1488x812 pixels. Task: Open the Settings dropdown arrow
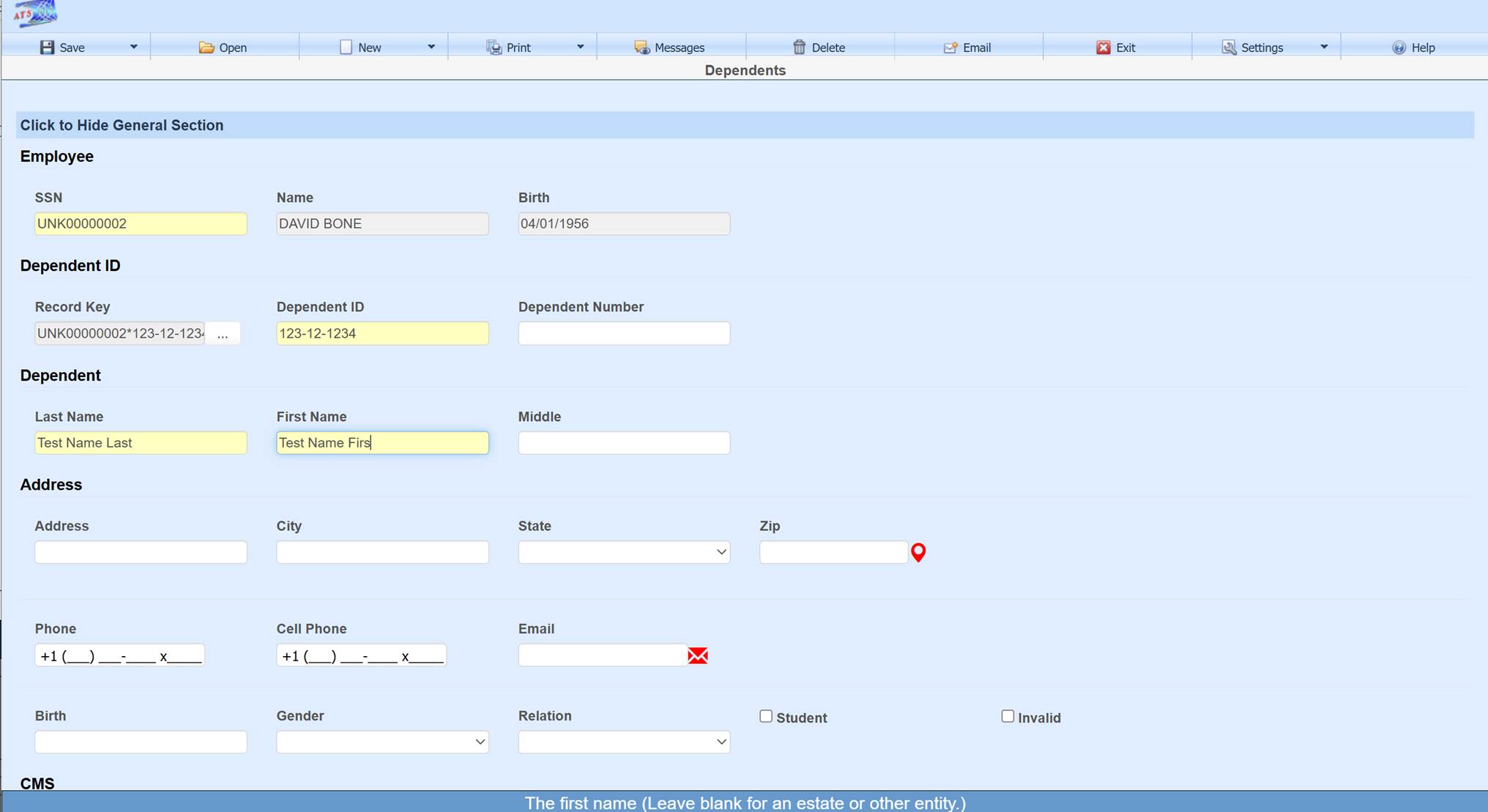click(x=1324, y=47)
